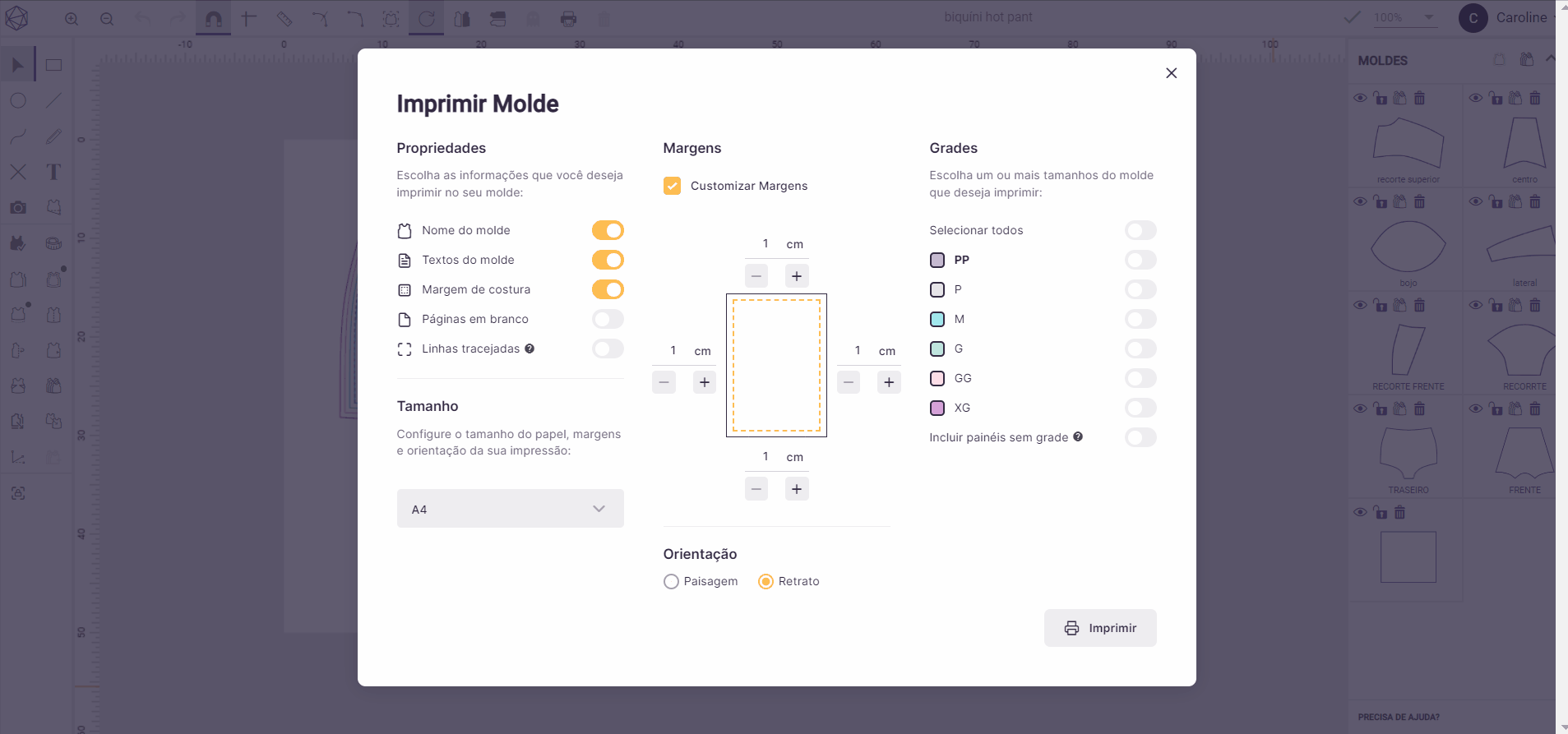Enable G size toggle
The height and width of the screenshot is (734, 1568).
click(x=1140, y=349)
